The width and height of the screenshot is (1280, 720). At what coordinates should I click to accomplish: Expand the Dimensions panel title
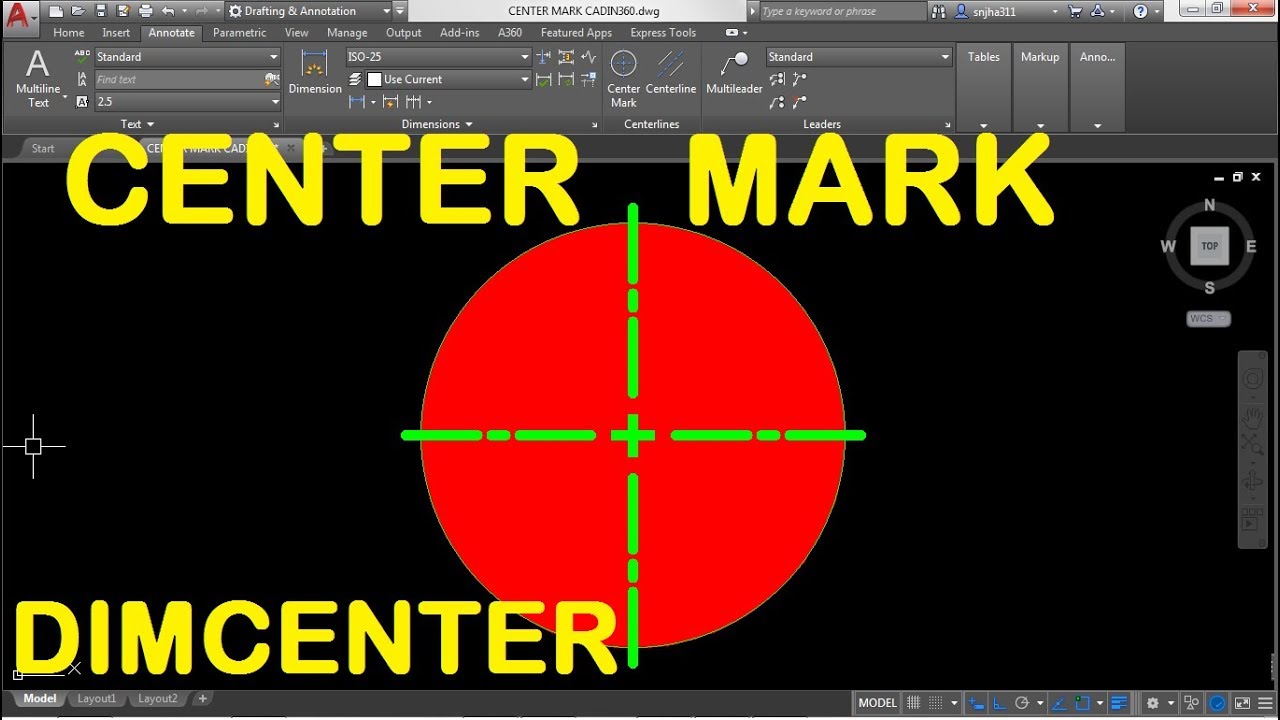coord(437,124)
